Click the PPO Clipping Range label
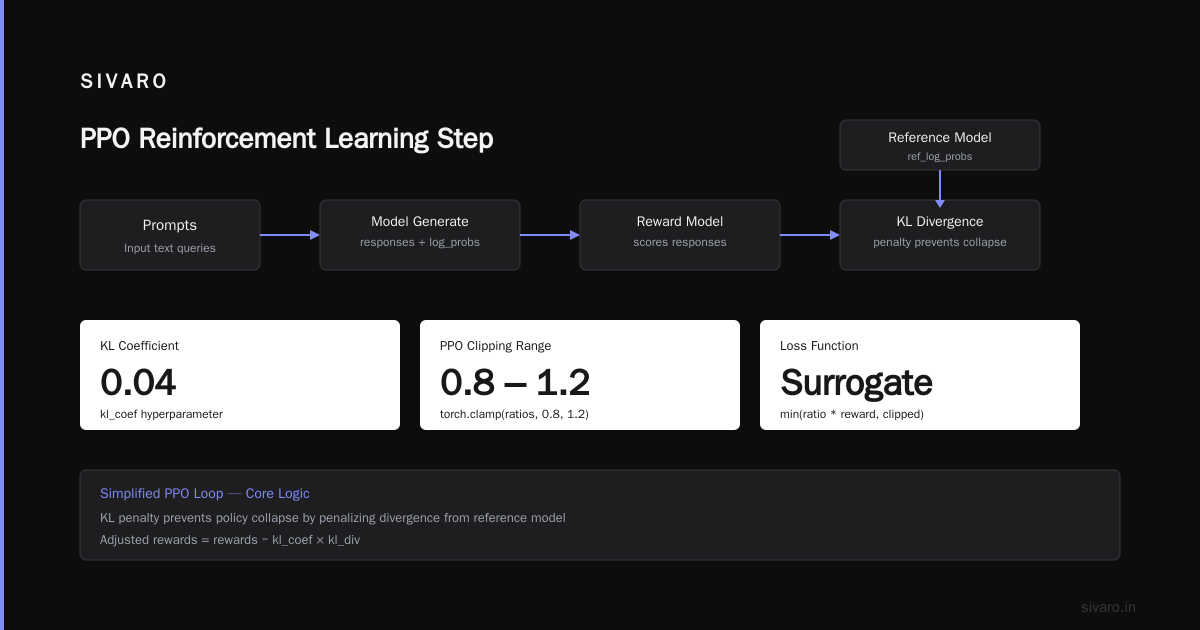1200x630 pixels. [495, 346]
